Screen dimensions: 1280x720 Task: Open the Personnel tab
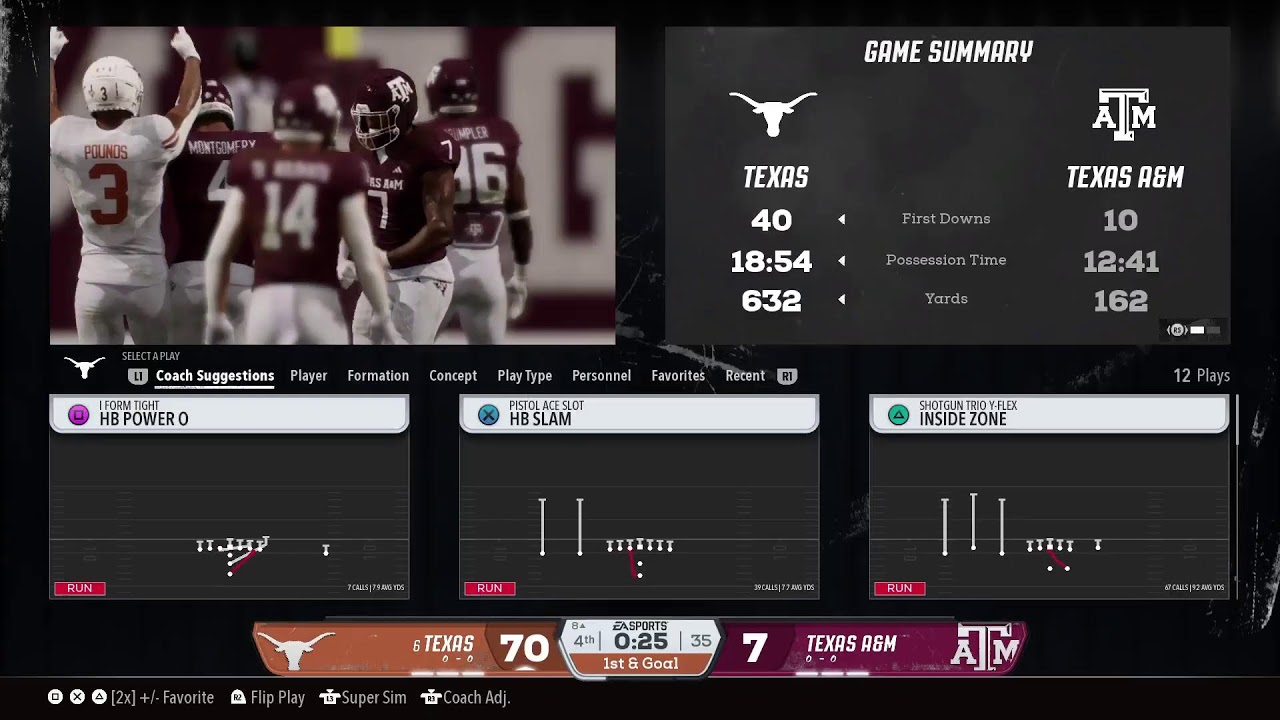tap(601, 376)
